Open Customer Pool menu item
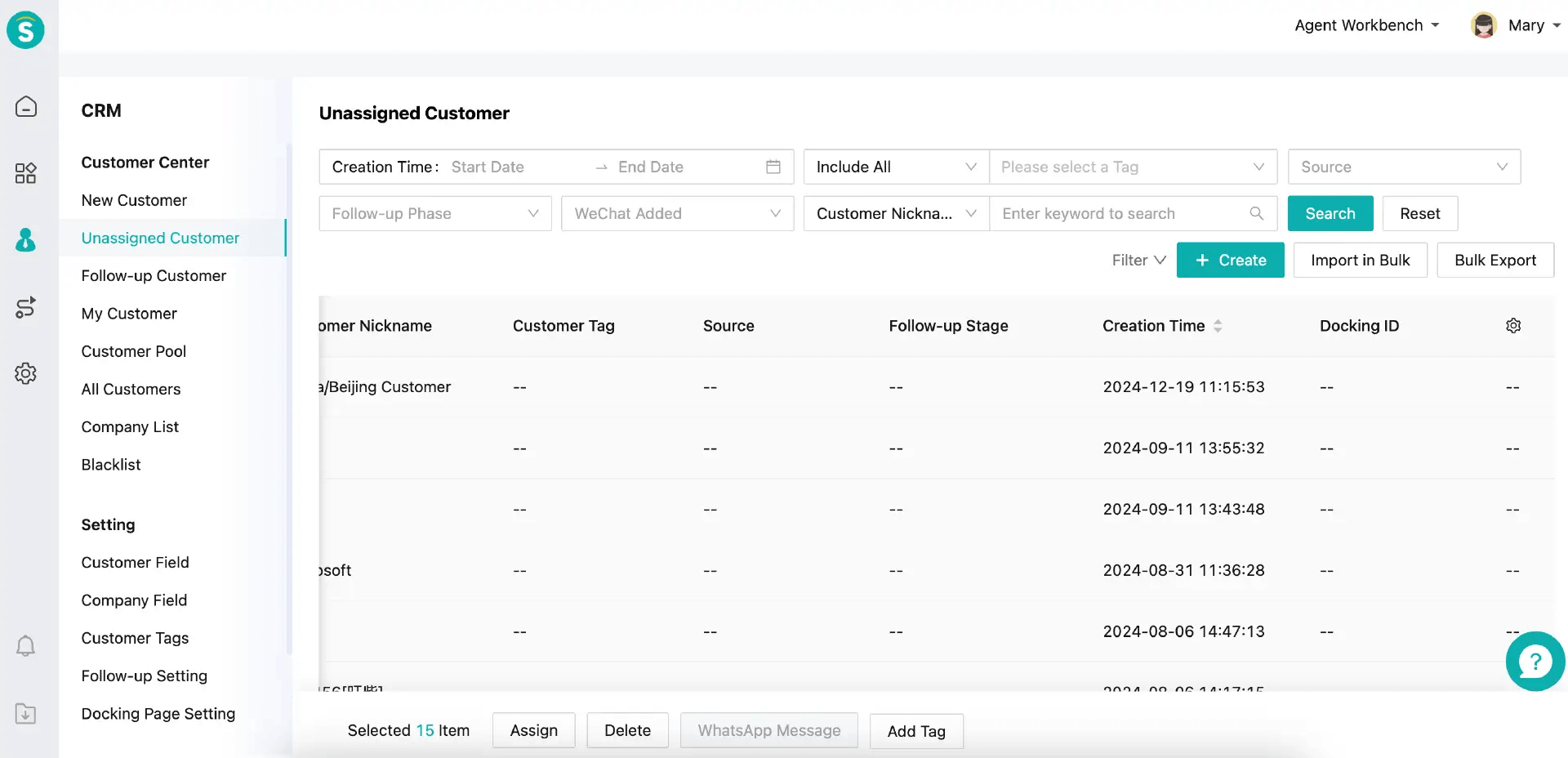This screenshot has height=758, width=1568. pos(134,351)
